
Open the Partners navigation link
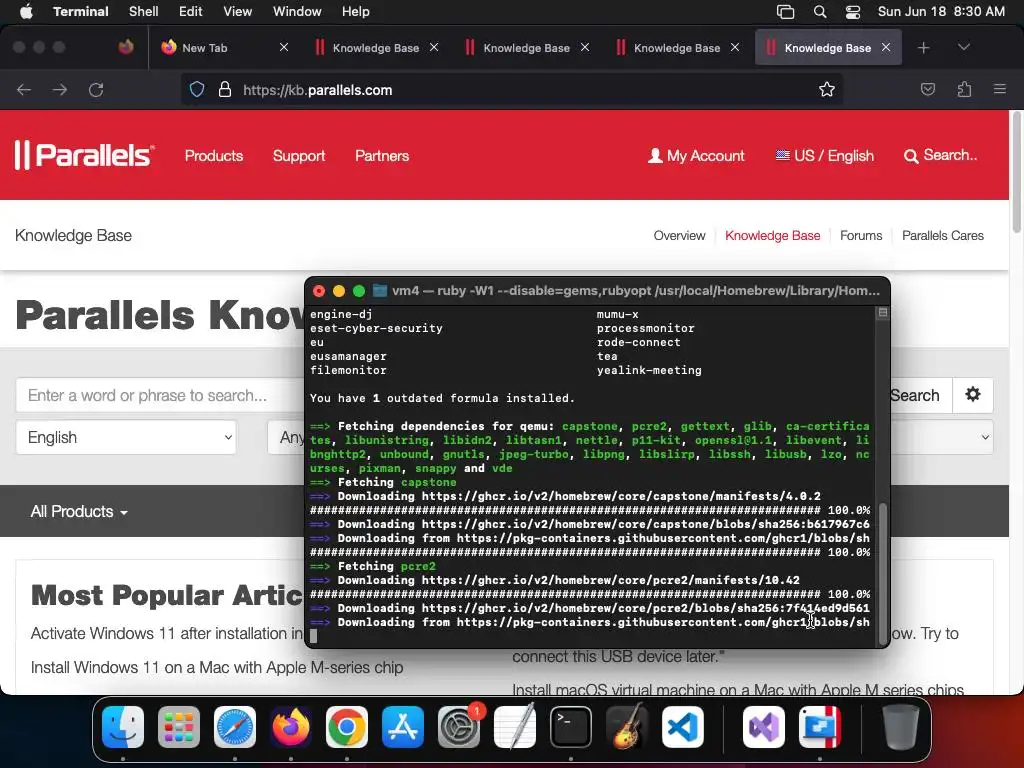(382, 155)
